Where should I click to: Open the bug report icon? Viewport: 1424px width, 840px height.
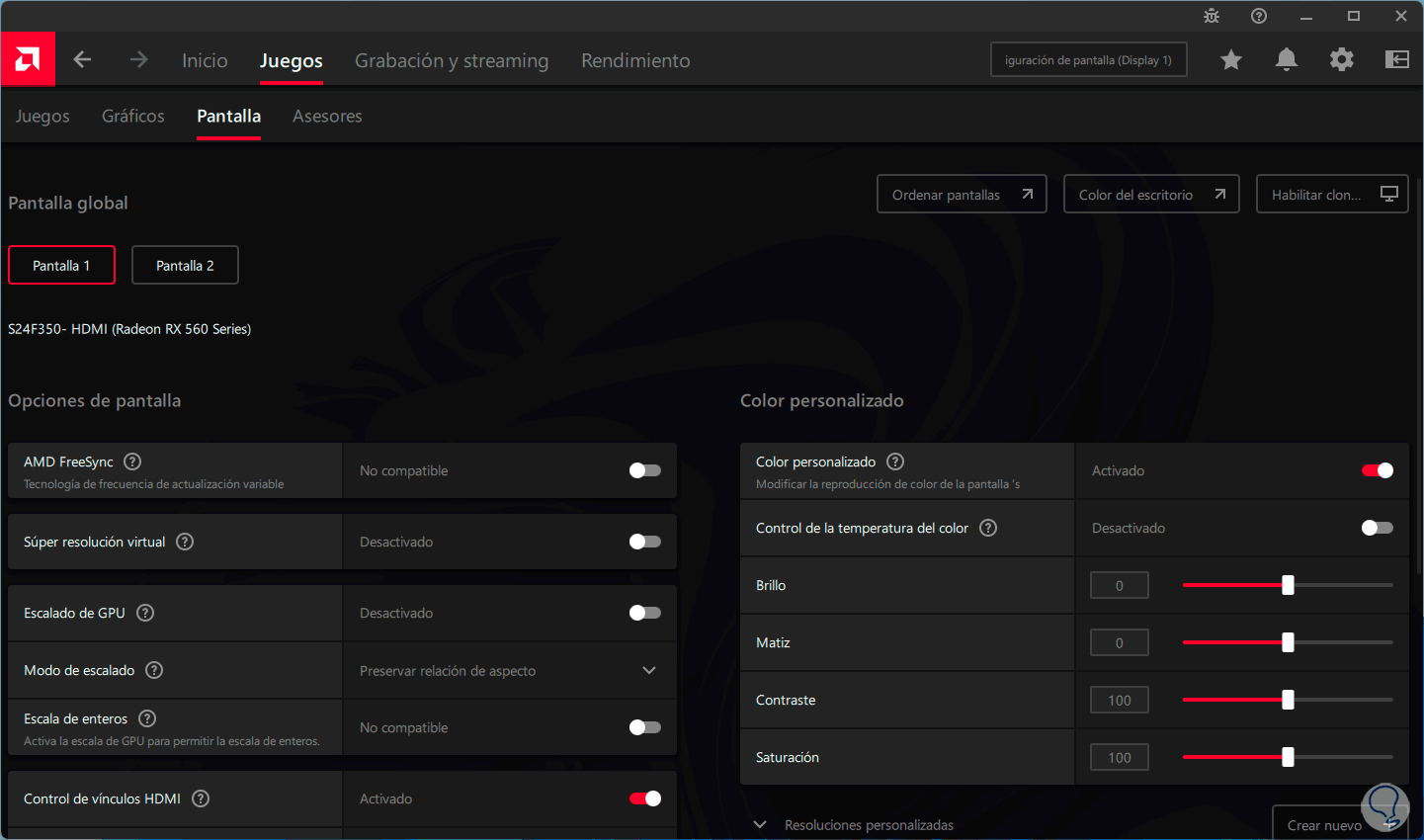tap(1212, 16)
